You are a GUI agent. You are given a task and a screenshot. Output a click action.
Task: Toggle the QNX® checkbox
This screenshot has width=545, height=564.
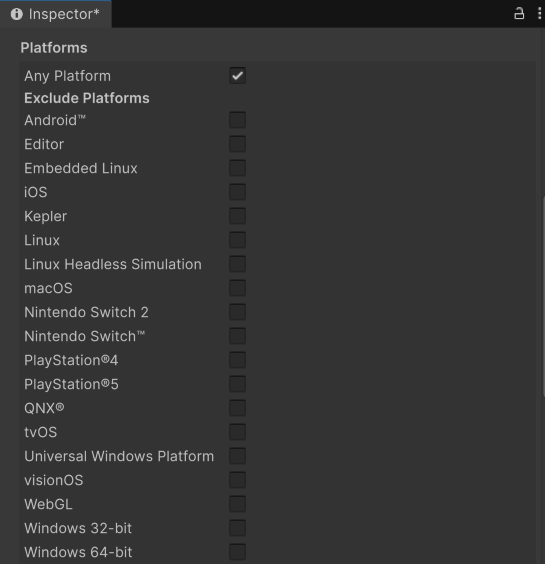237,408
